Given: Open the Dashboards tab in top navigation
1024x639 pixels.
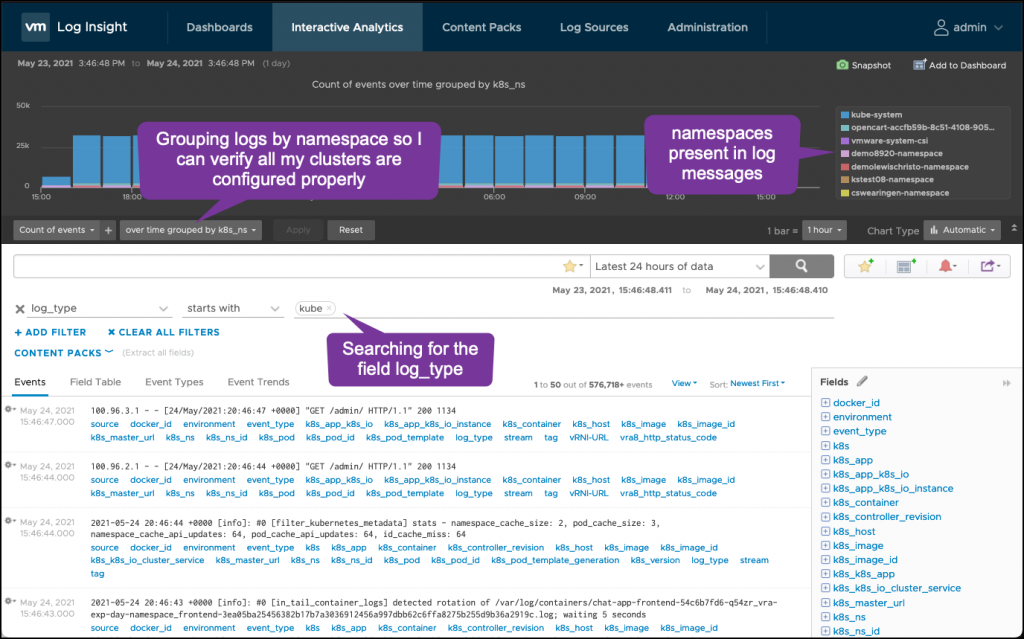Looking at the screenshot, I should tap(219, 27).
